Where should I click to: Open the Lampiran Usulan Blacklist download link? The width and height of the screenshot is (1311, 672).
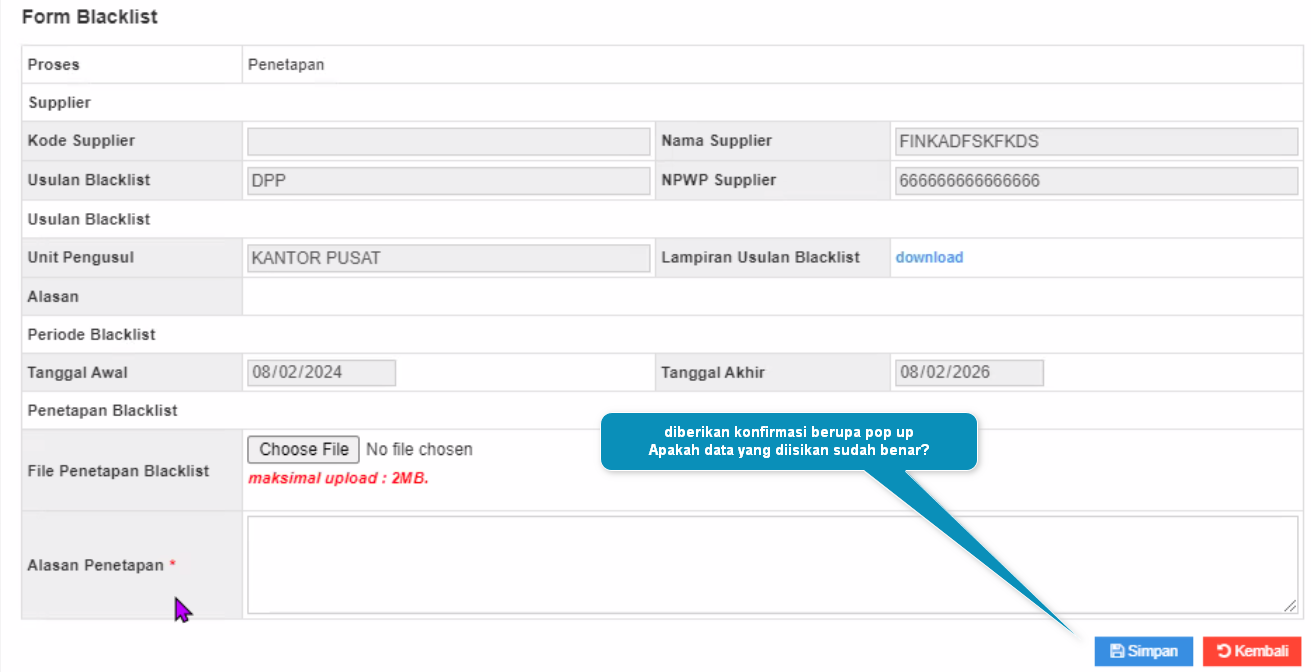click(929, 257)
